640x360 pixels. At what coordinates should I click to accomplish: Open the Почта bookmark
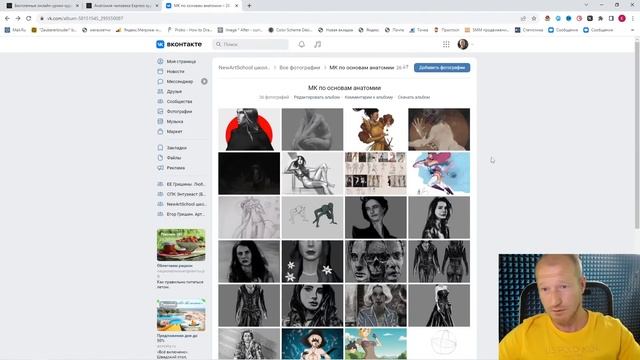point(394,30)
